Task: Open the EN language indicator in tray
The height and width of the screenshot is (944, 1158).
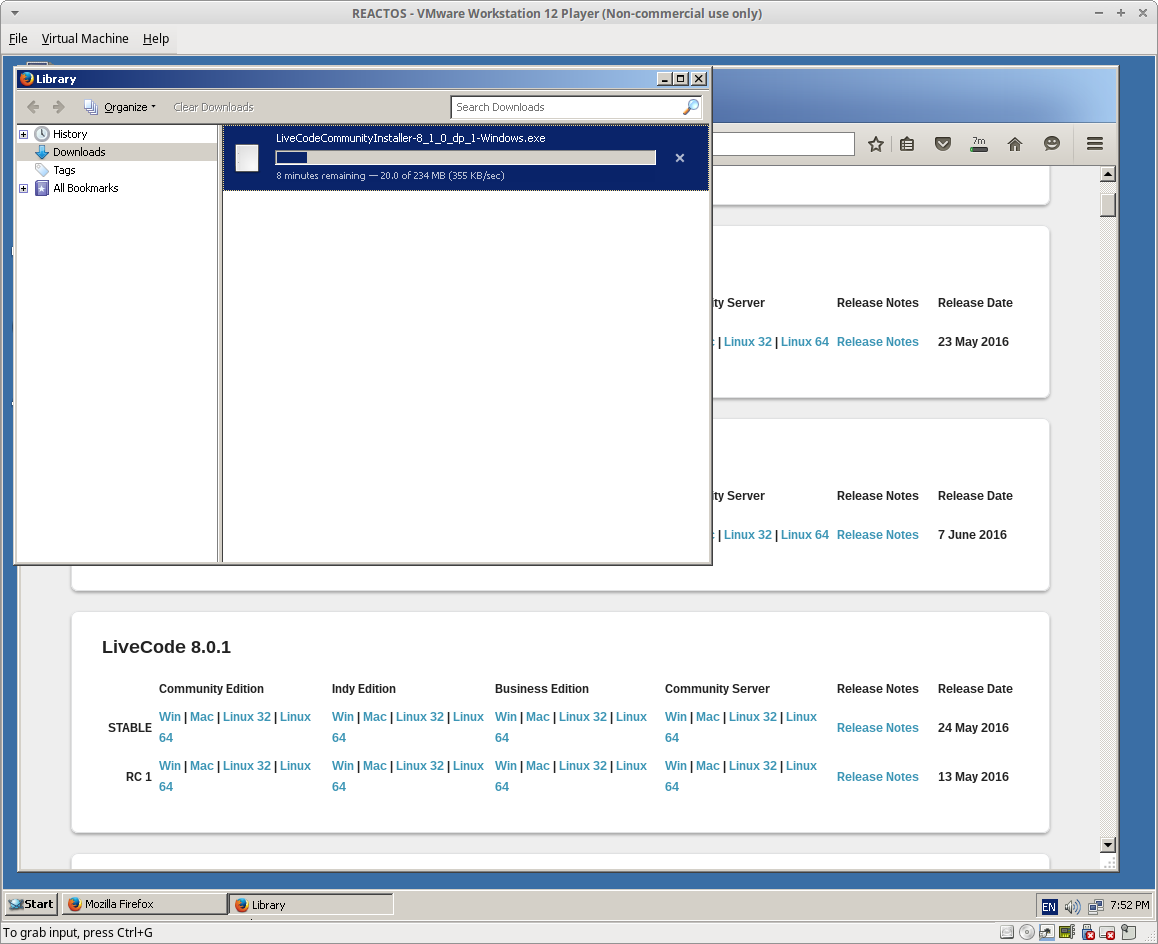Action: click(x=1049, y=906)
